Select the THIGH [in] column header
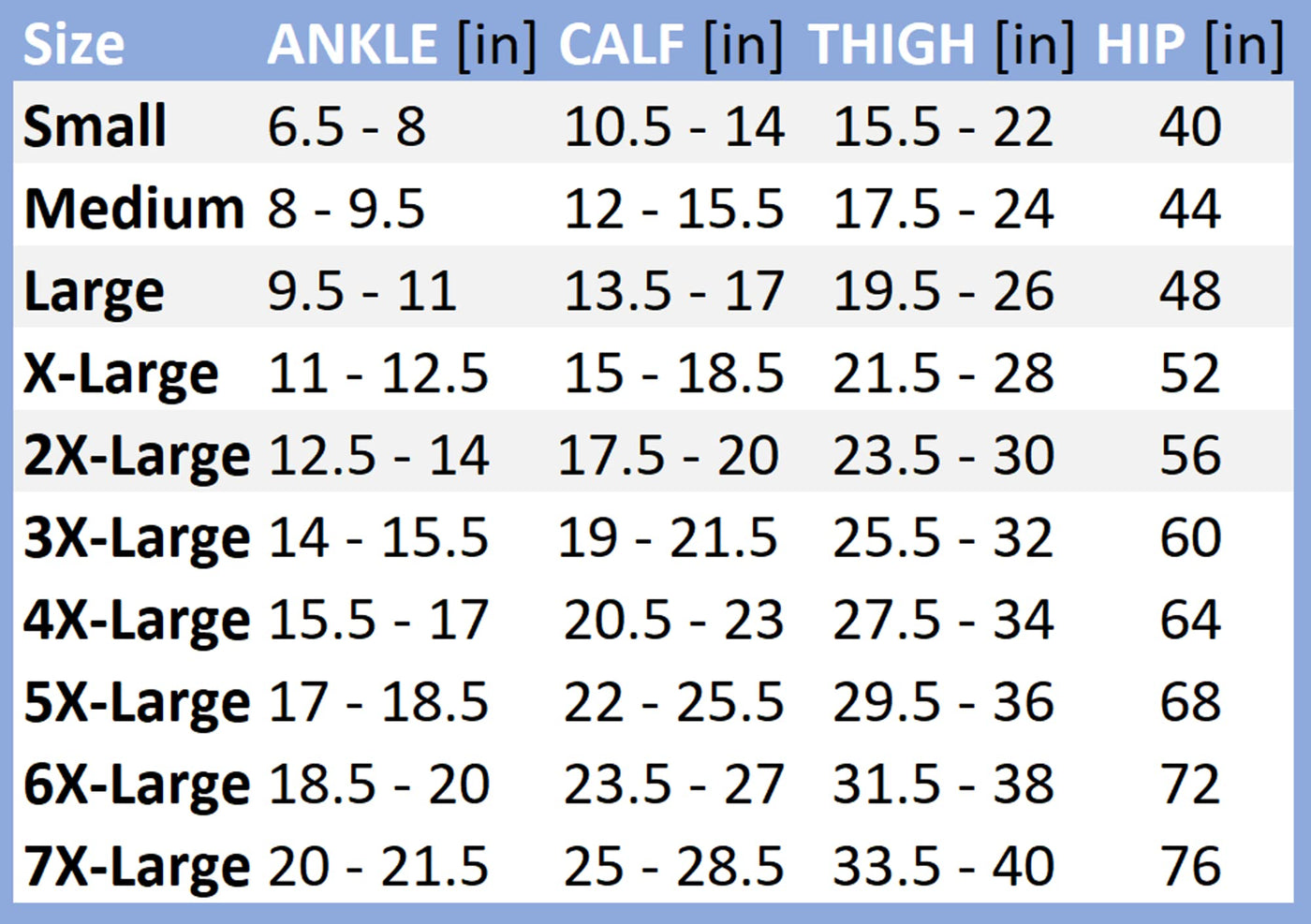Screen dimensions: 1311x924 pos(942,45)
